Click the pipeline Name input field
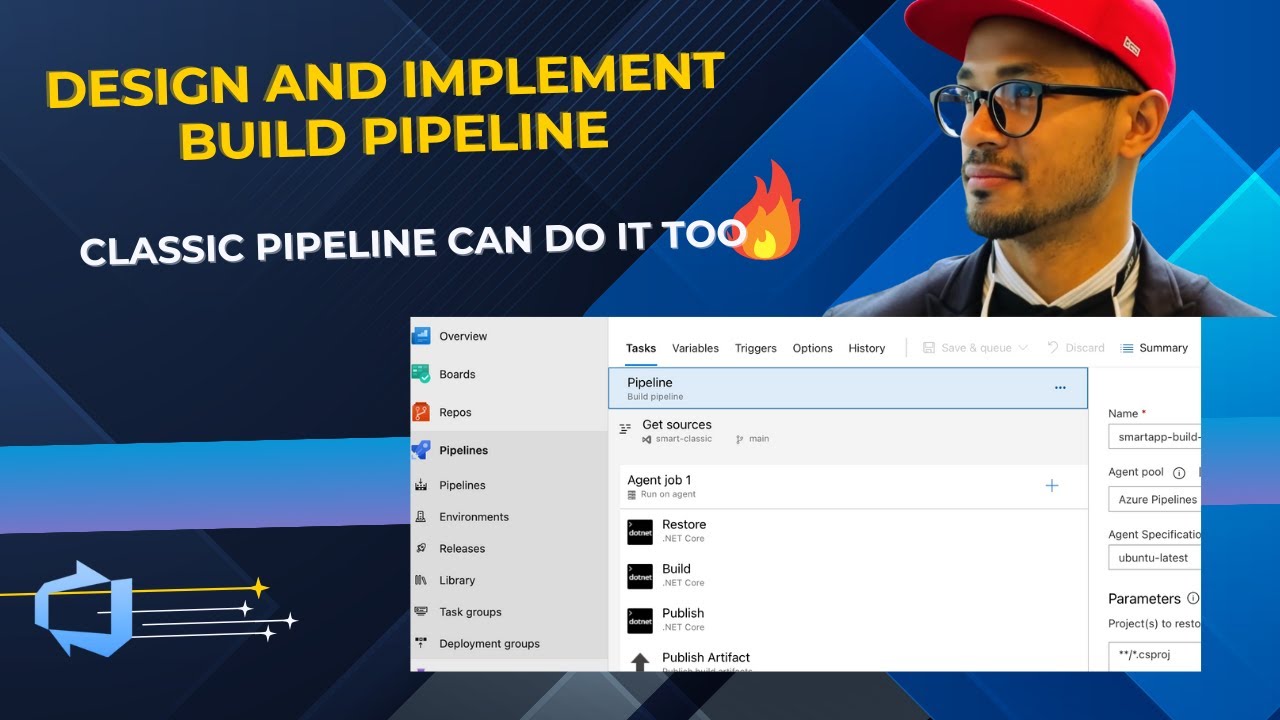The height and width of the screenshot is (720, 1280). [x=1154, y=436]
